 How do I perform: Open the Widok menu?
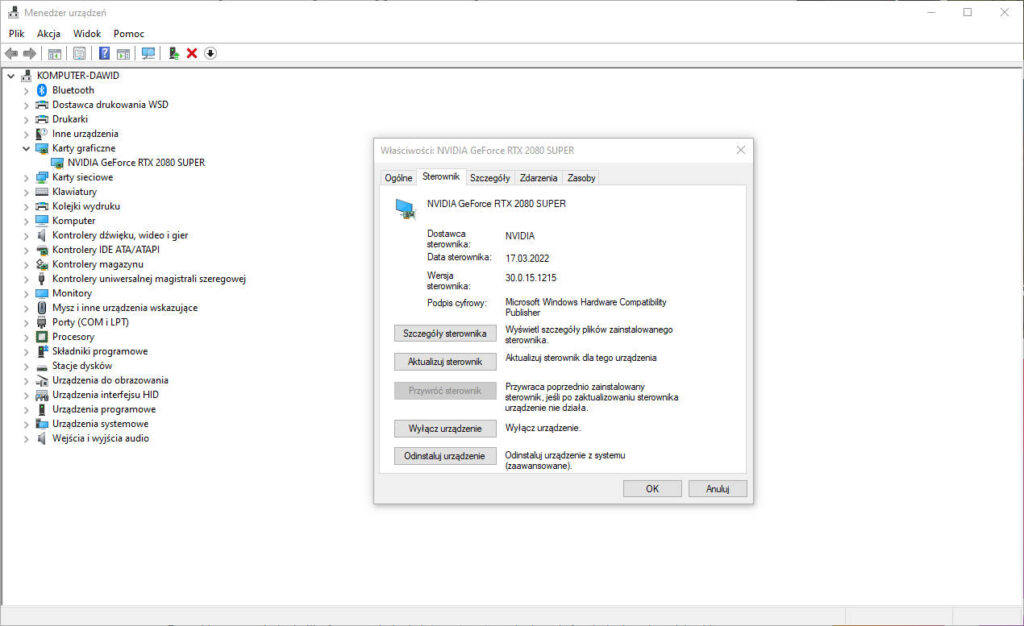[x=87, y=33]
